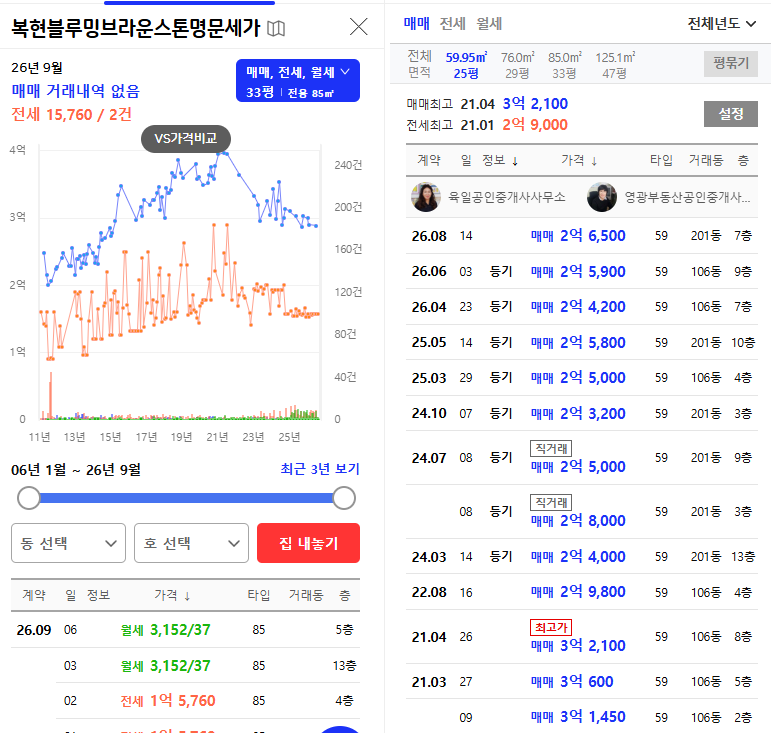The width and height of the screenshot is (771, 733).
Task: Click the 매매최고 3억 2,100 value
Action: 535,104
